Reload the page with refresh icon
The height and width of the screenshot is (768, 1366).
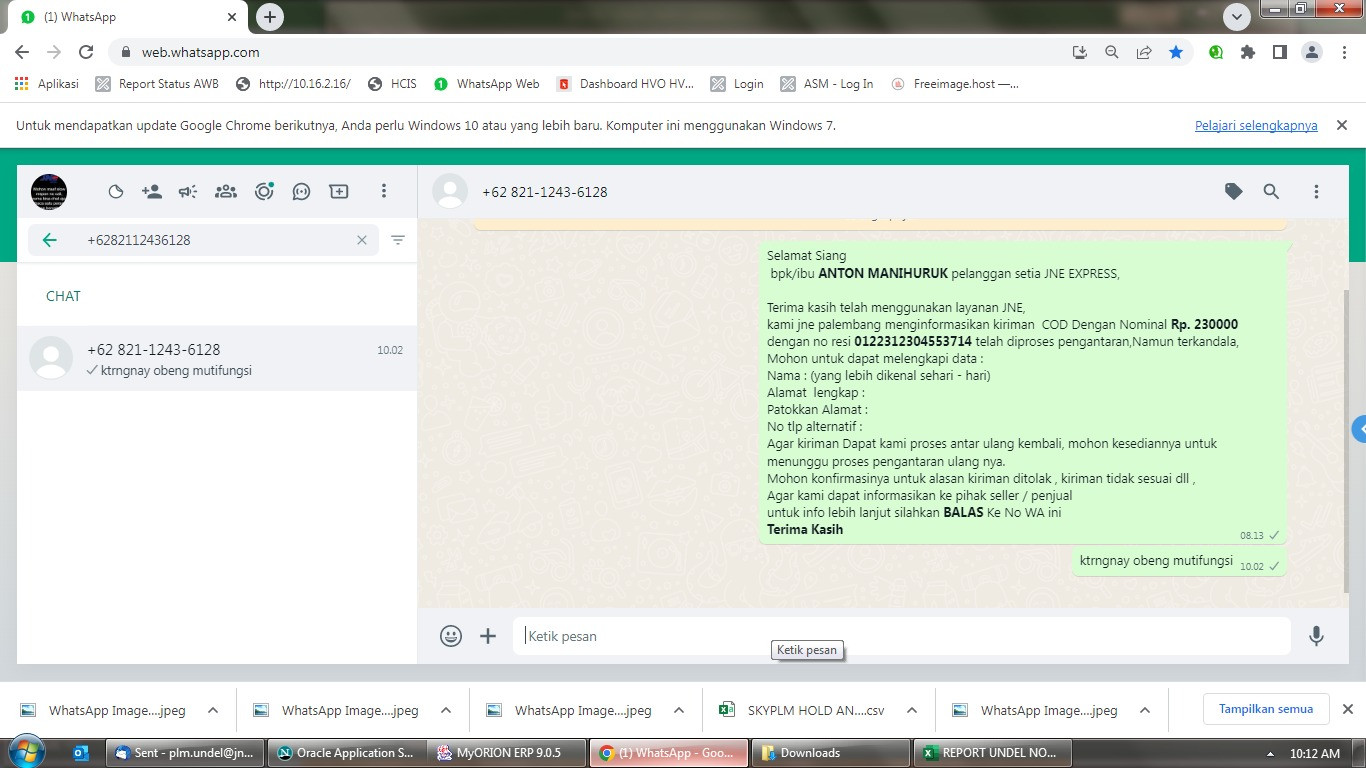point(86,52)
